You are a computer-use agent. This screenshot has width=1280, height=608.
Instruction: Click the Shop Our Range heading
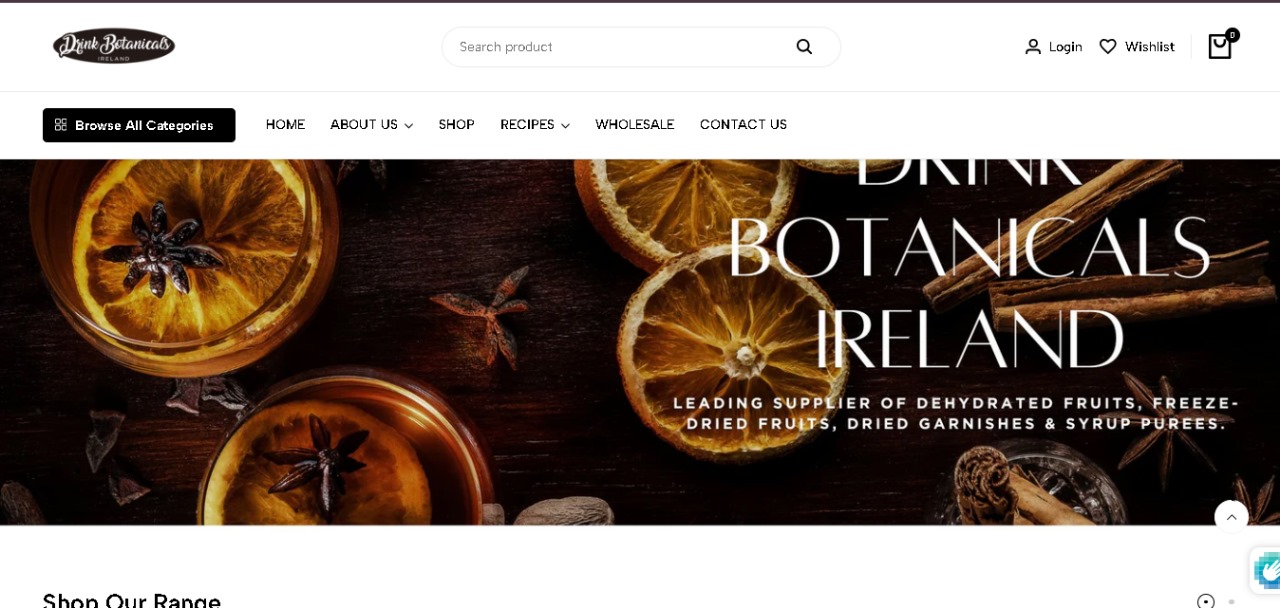132,600
